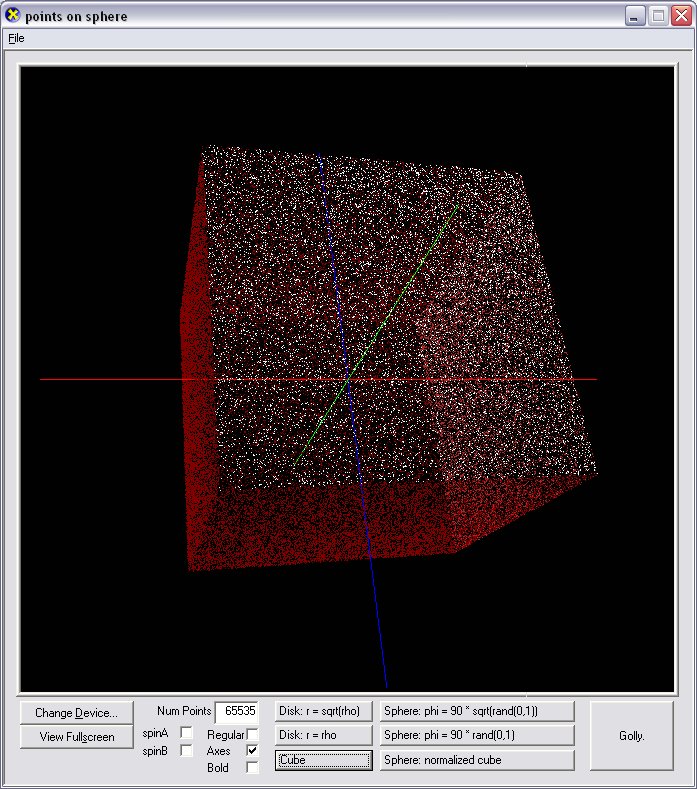Click the Num Points input field
697x789 pixels.
coord(237,712)
